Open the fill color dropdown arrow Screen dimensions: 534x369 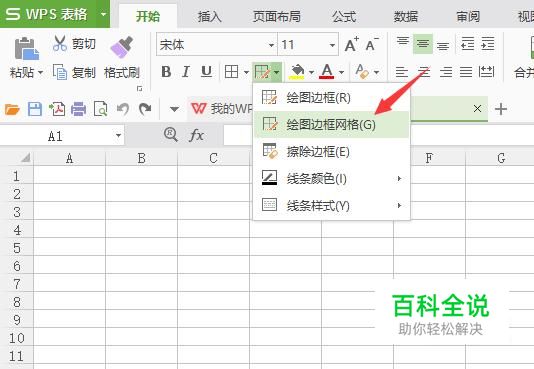coord(311,72)
